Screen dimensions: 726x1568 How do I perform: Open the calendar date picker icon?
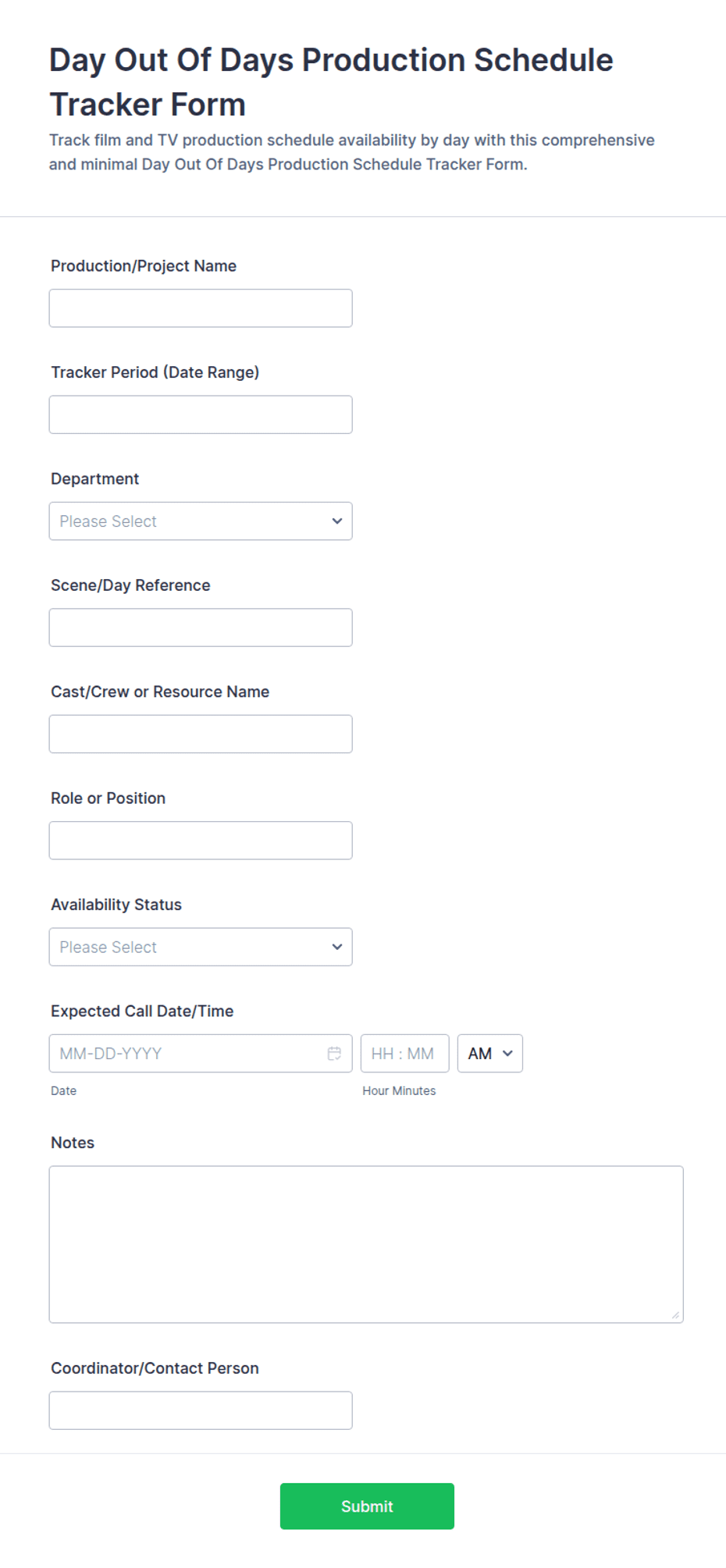coord(334,1054)
